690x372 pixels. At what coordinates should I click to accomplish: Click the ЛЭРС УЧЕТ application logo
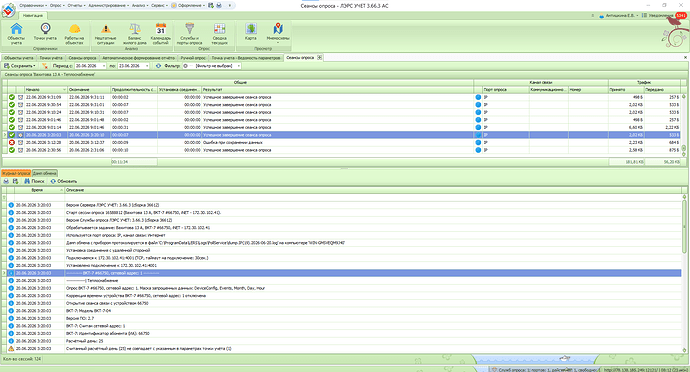tap(8, 10)
